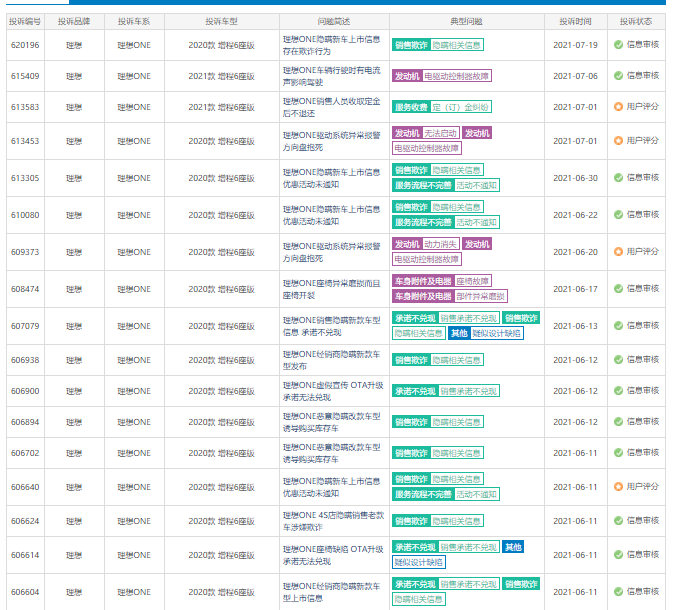This screenshot has height=610, width=674.
Task: Select the 投诉时间 column header
Action: [x=575, y=21]
